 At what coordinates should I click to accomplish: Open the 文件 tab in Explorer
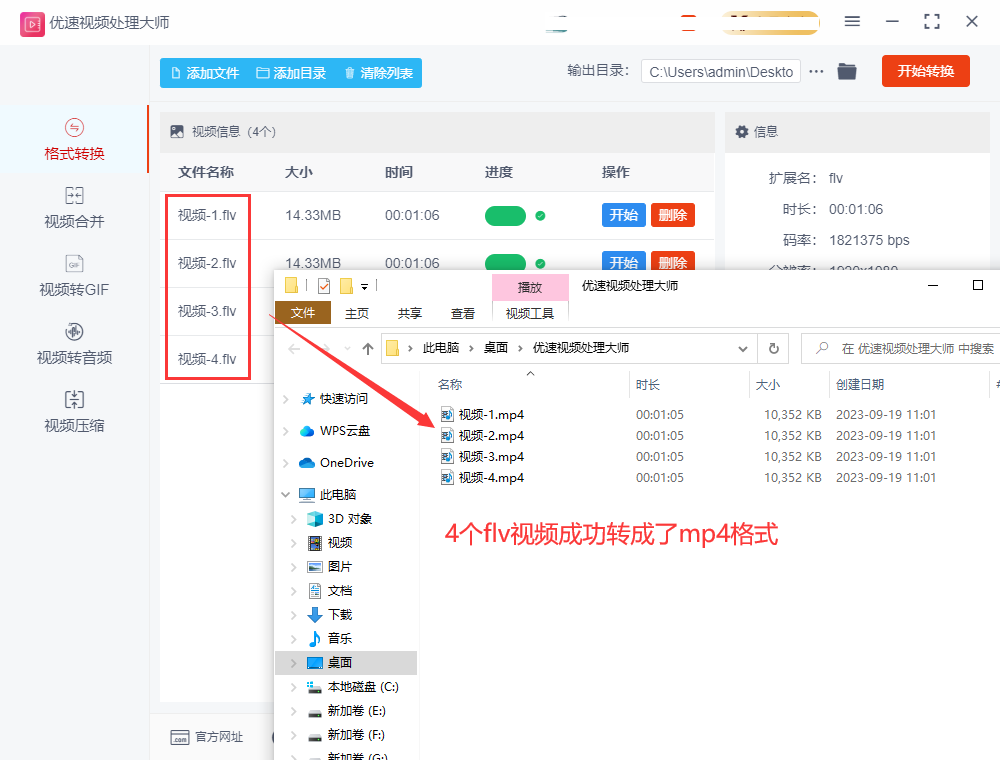click(x=303, y=313)
